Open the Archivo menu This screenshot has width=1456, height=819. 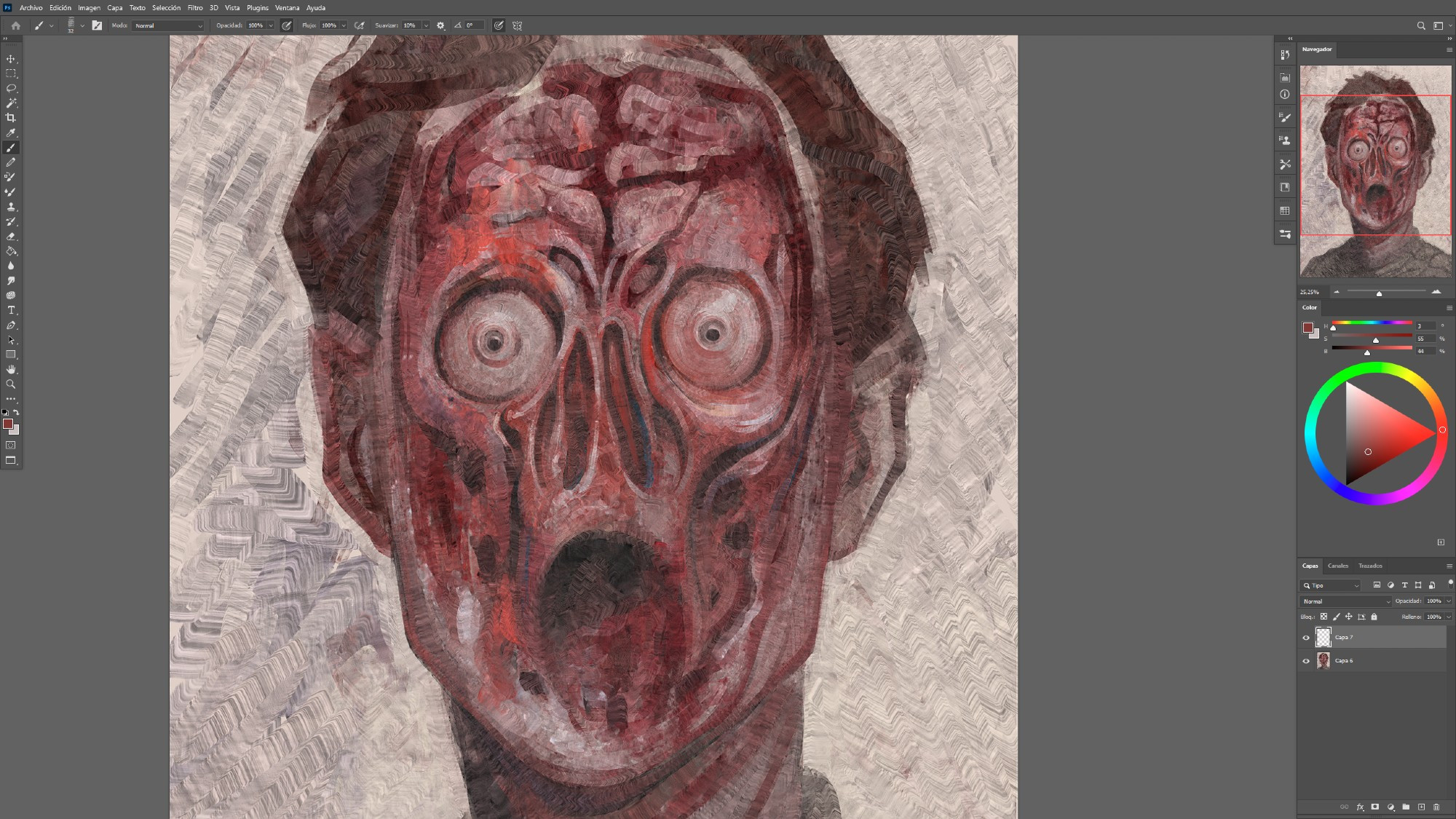point(31,8)
